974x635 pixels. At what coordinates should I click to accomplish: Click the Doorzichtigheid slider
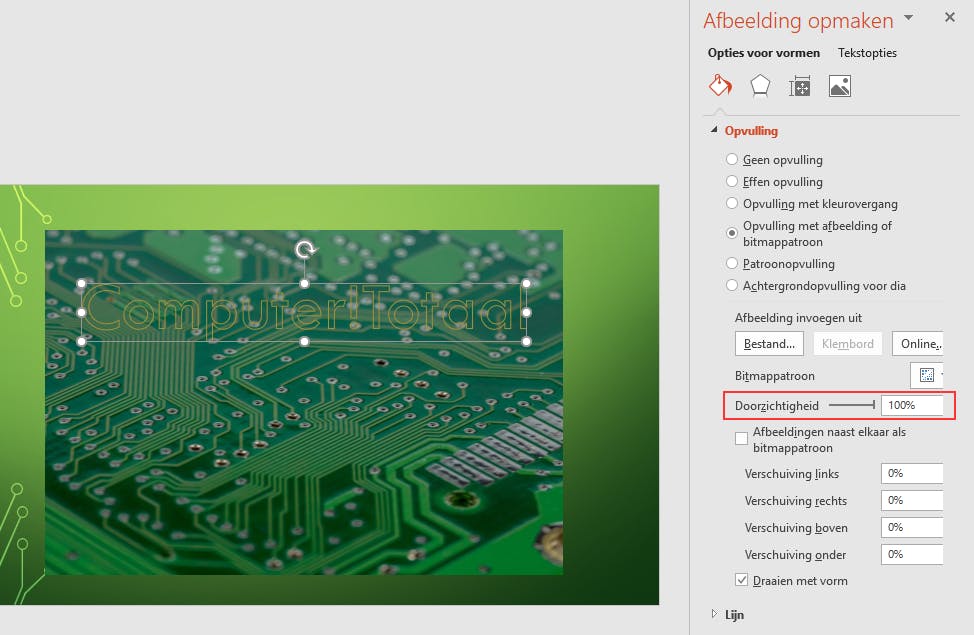click(x=852, y=405)
